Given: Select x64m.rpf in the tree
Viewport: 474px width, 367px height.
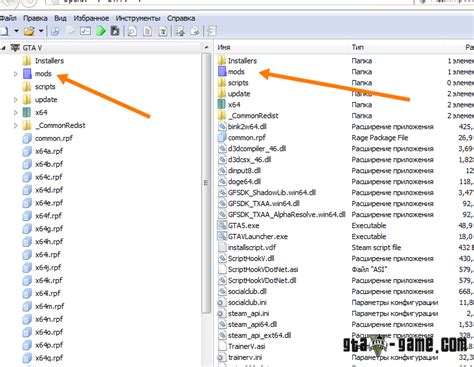Looking at the screenshot, I should 50,306.
